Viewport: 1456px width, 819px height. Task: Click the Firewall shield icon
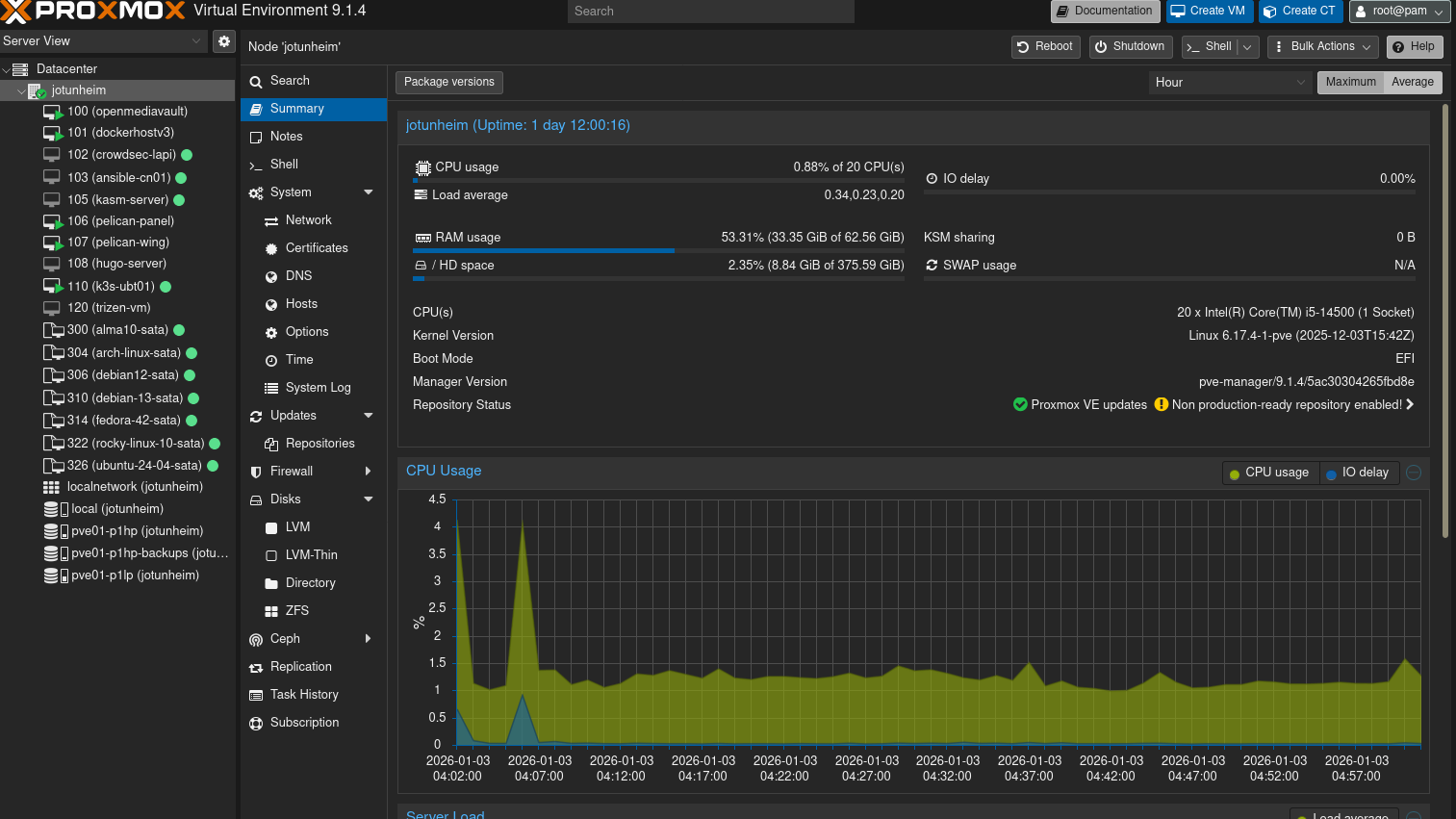tap(256, 472)
